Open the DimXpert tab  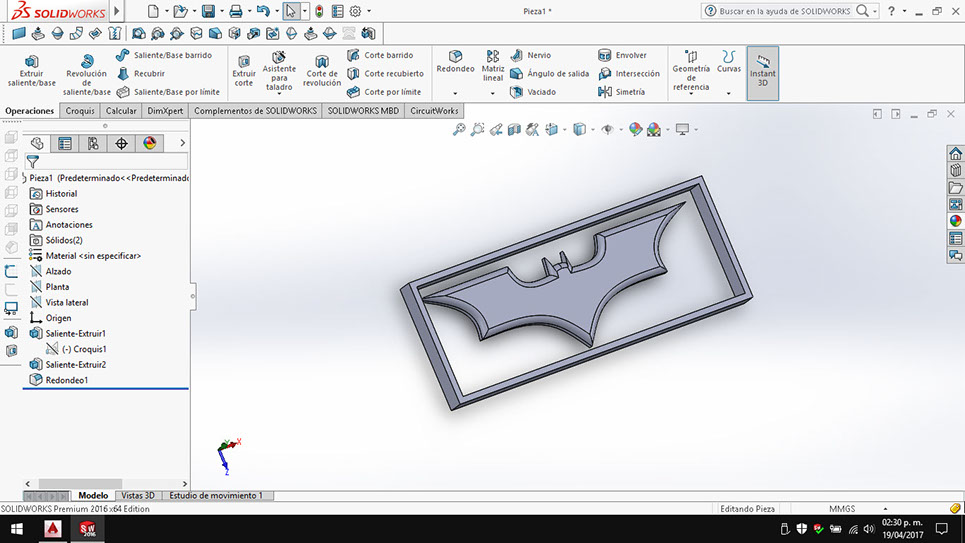click(x=165, y=111)
